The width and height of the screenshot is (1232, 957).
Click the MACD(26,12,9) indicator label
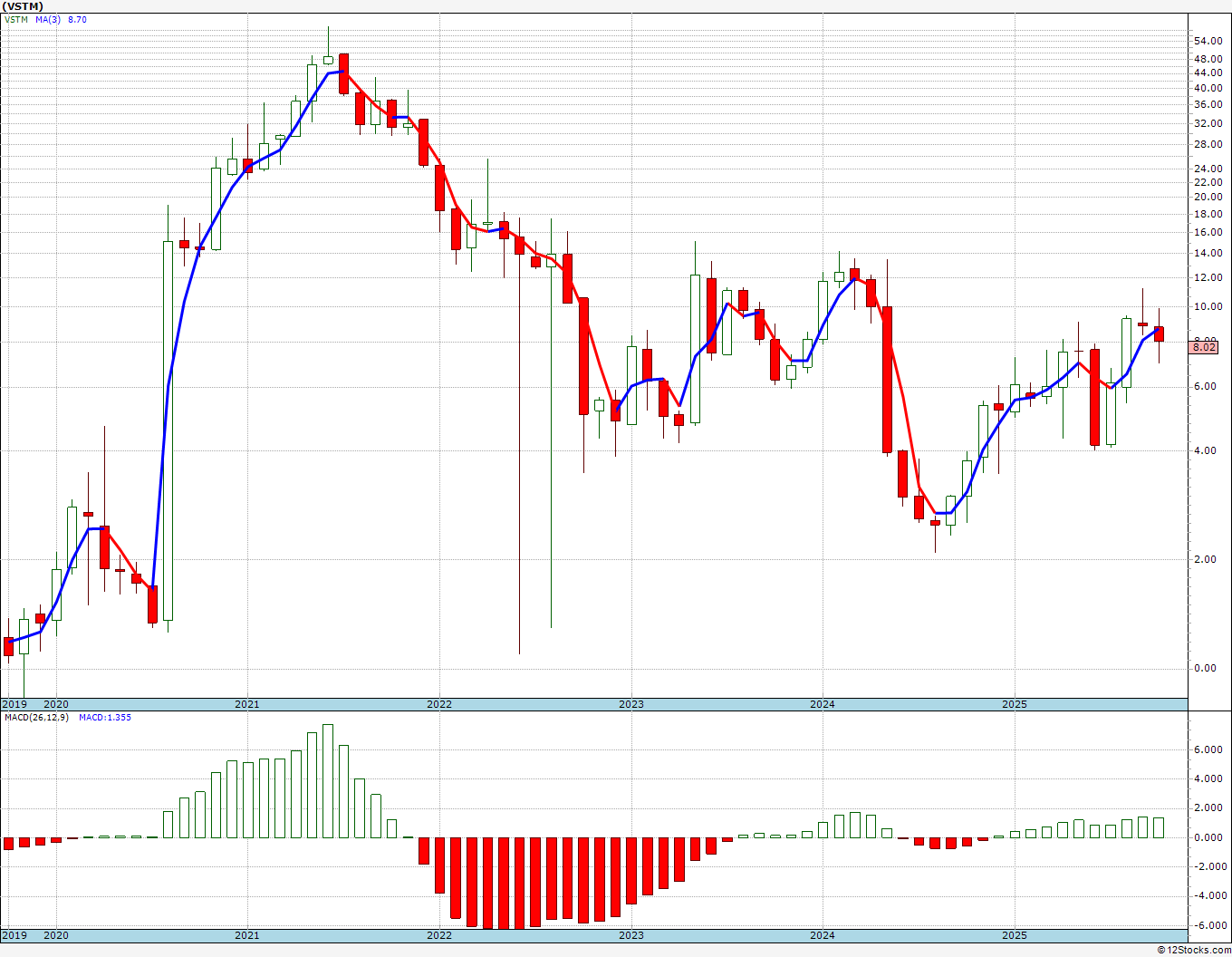(36, 718)
